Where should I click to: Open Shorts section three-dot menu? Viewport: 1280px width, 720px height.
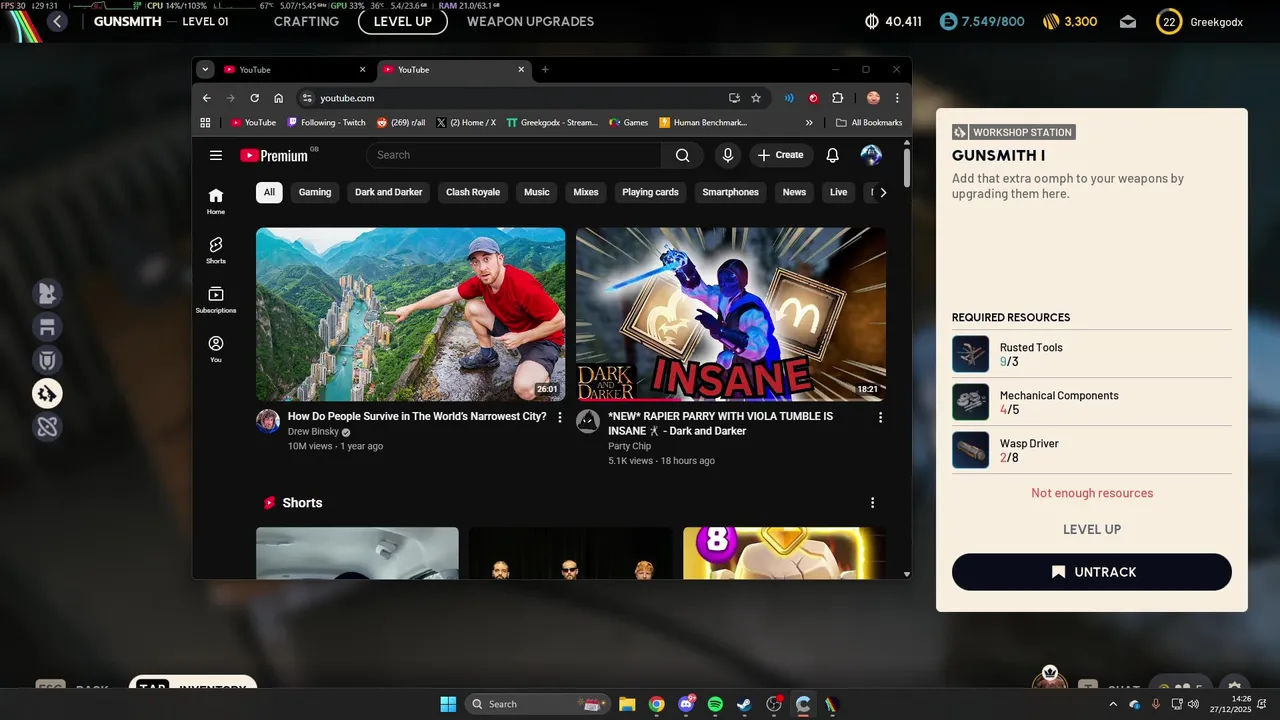872,503
